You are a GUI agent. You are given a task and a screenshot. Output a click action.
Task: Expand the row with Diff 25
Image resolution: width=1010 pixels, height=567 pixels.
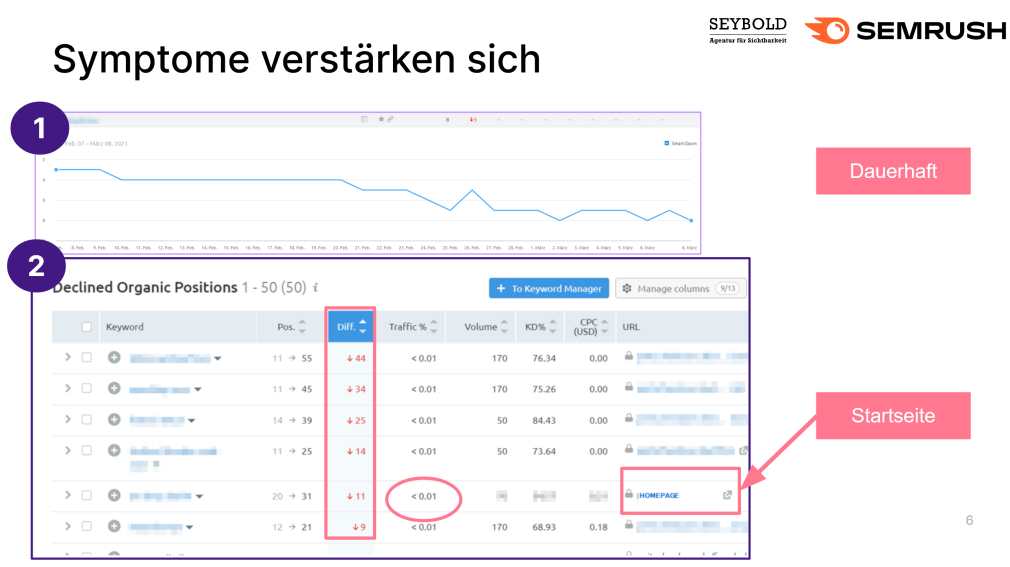coord(68,419)
